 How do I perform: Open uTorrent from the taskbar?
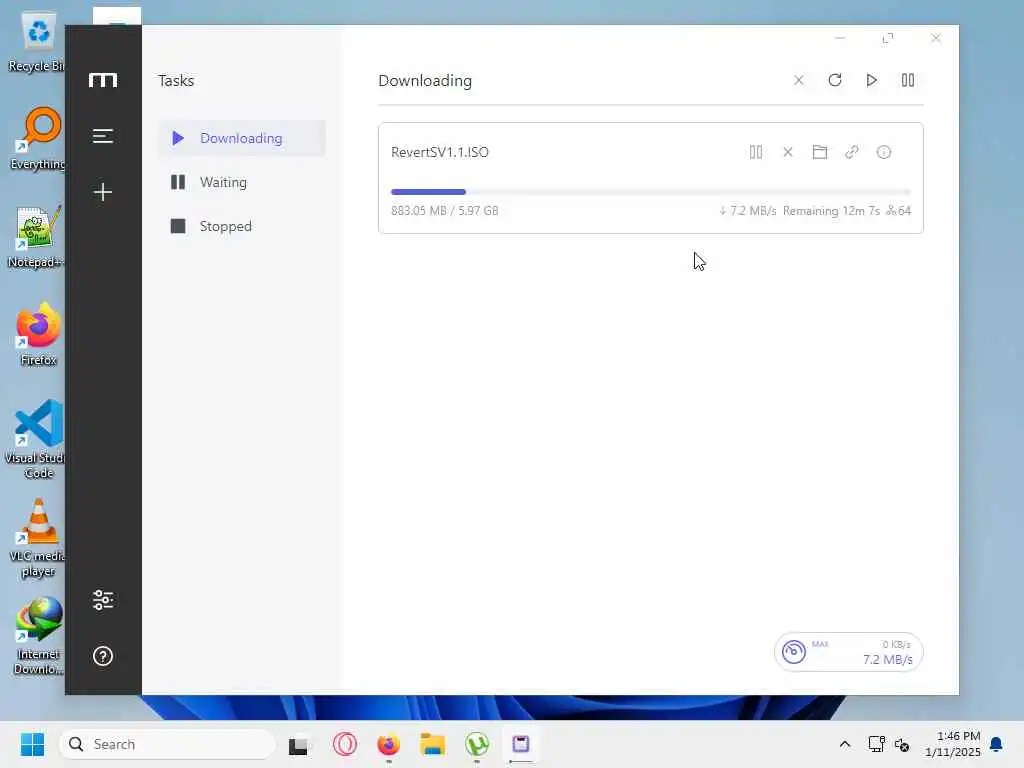477,744
